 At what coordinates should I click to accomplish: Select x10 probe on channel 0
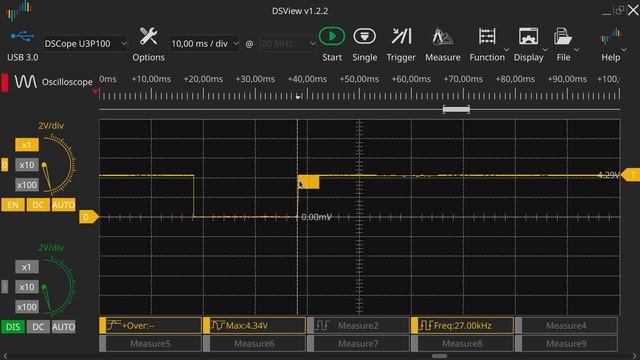tap(27, 165)
